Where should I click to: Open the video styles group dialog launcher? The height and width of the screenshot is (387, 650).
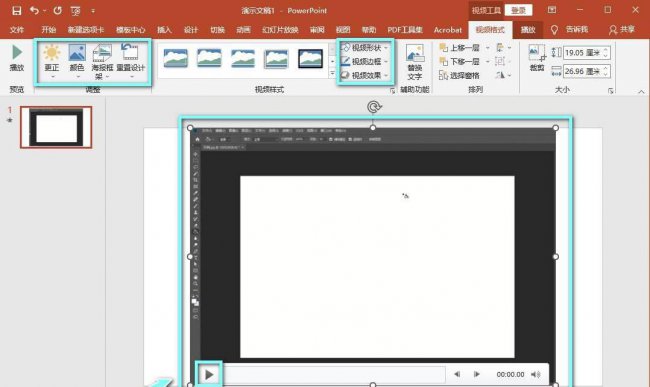coord(393,91)
